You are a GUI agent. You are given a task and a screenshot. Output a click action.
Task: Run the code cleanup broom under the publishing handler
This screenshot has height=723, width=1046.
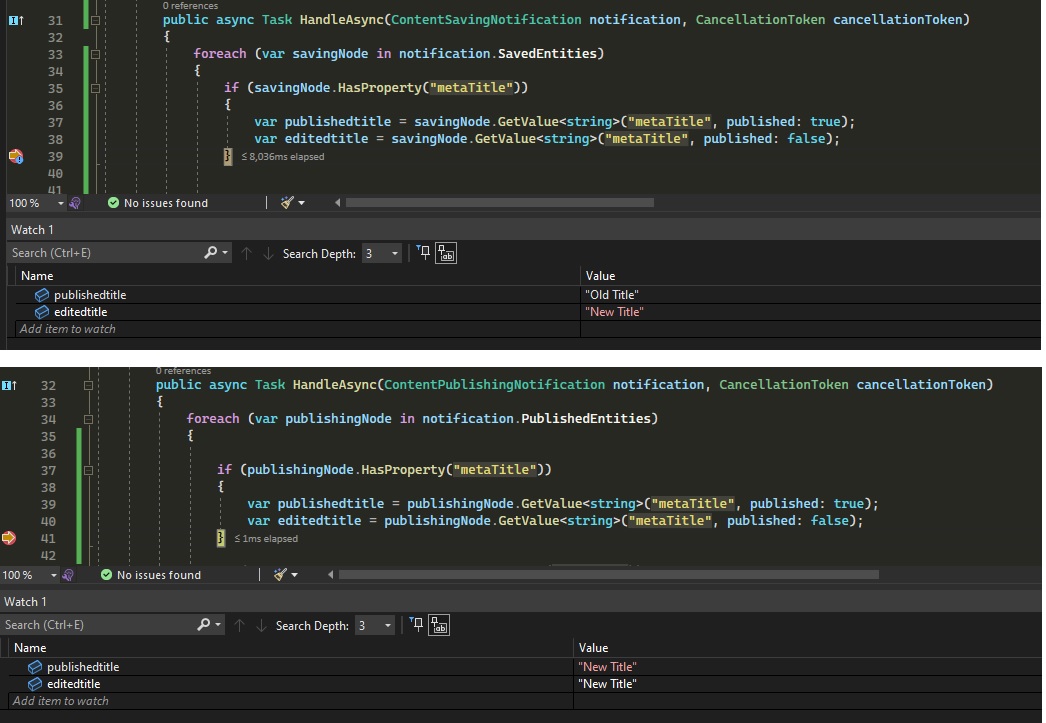[280, 575]
